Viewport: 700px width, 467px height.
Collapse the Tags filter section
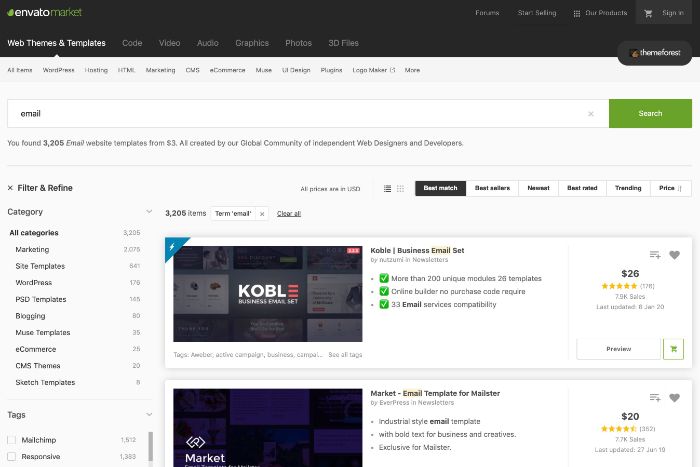point(149,415)
